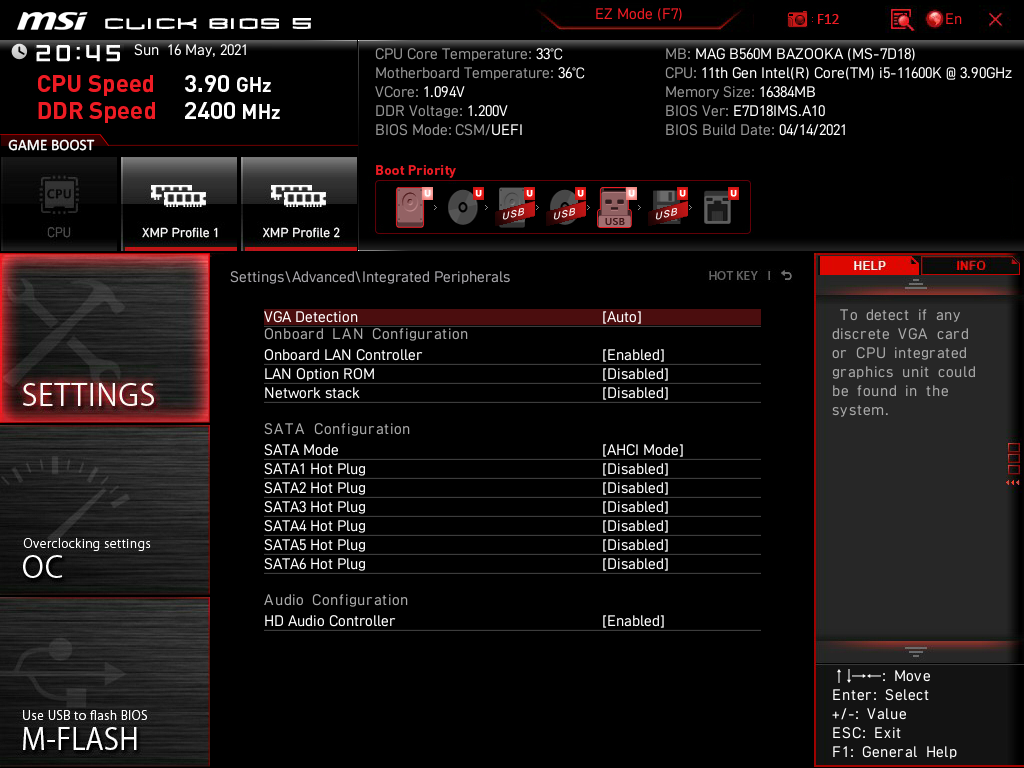Switch to EZ Mode (F7)
The image size is (1024, 768).
(638, 14)
